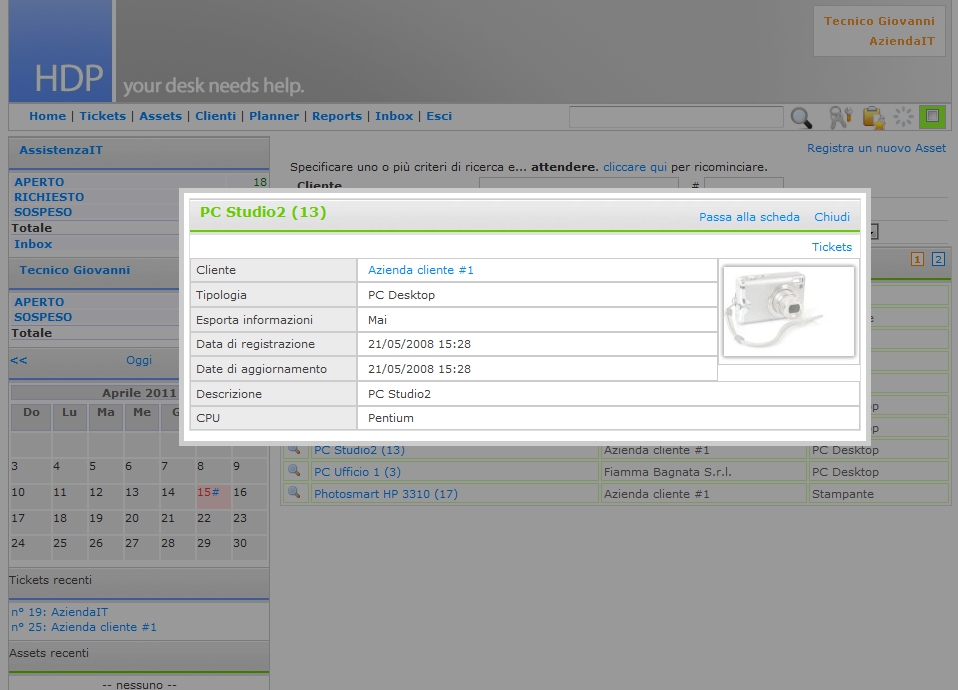
Task: Close the popup using Chiudi
Action: [832, 217]
